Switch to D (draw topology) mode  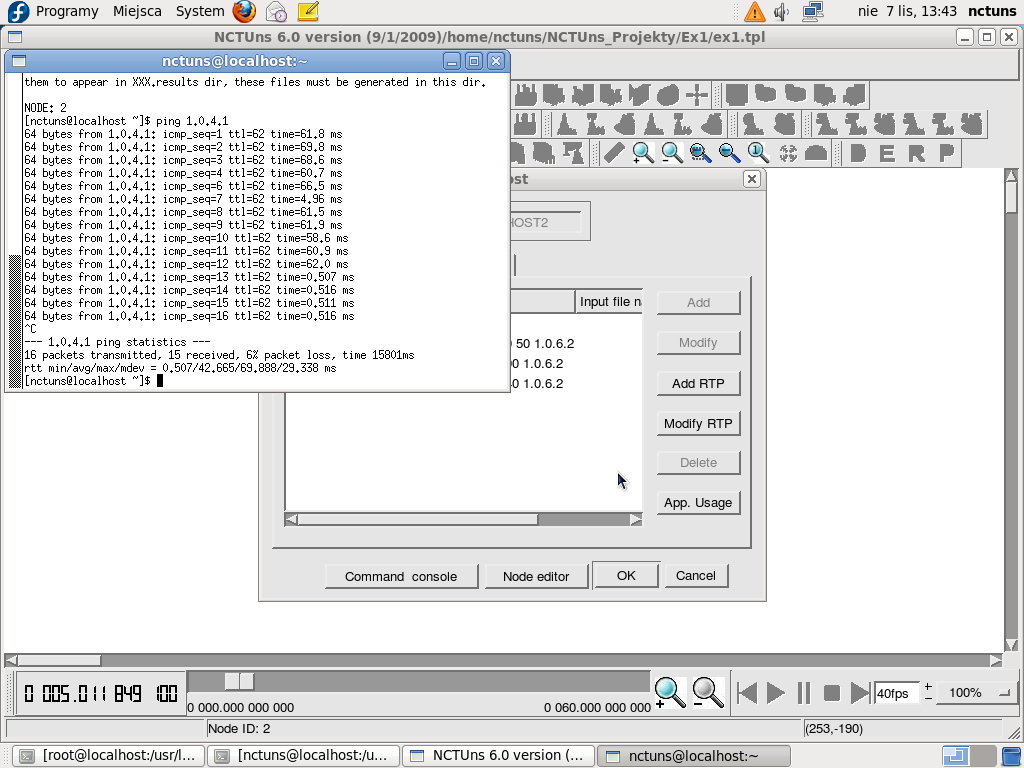(x=858, y=153)
